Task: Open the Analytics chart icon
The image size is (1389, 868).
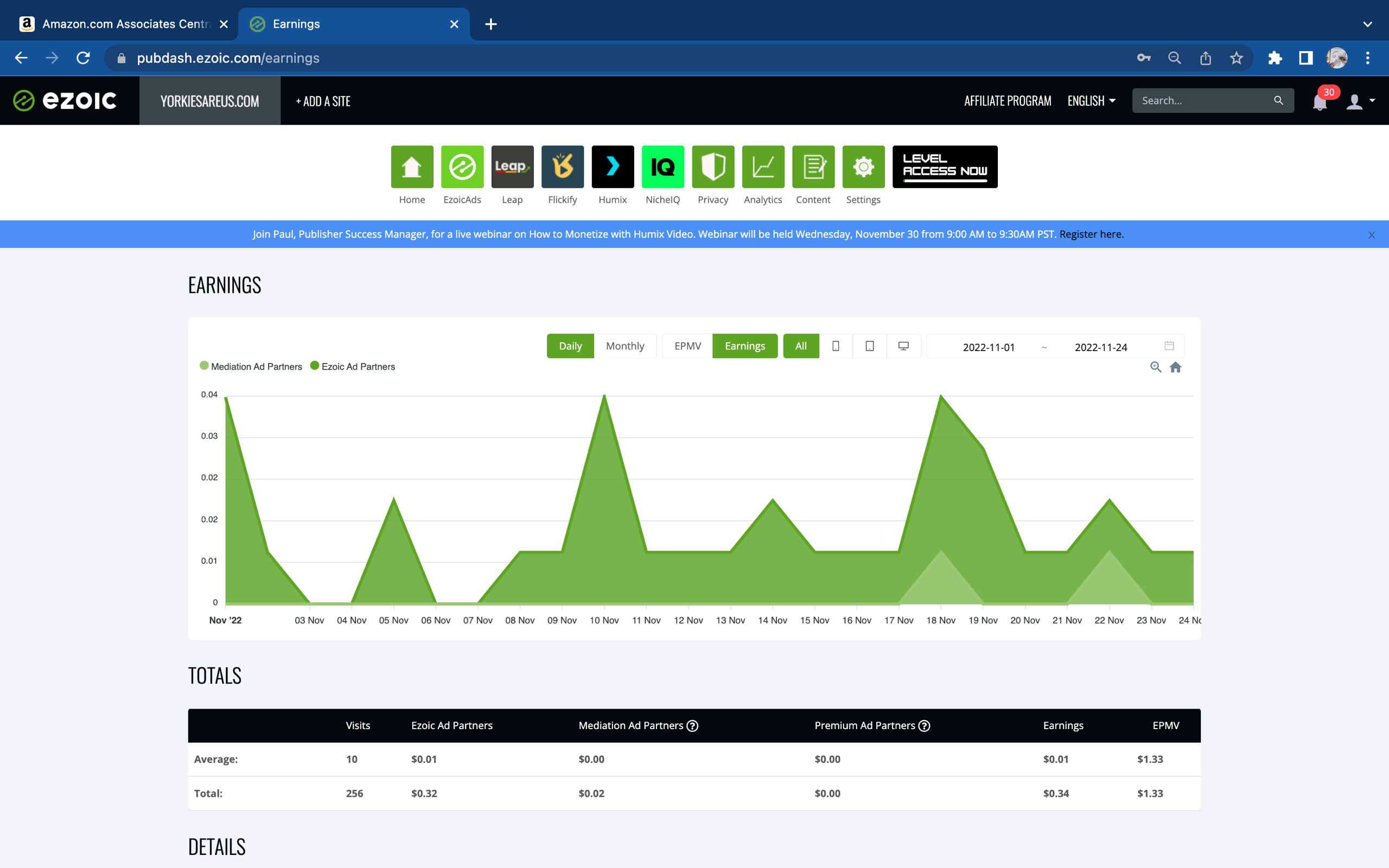Action: tap(763, 167)
